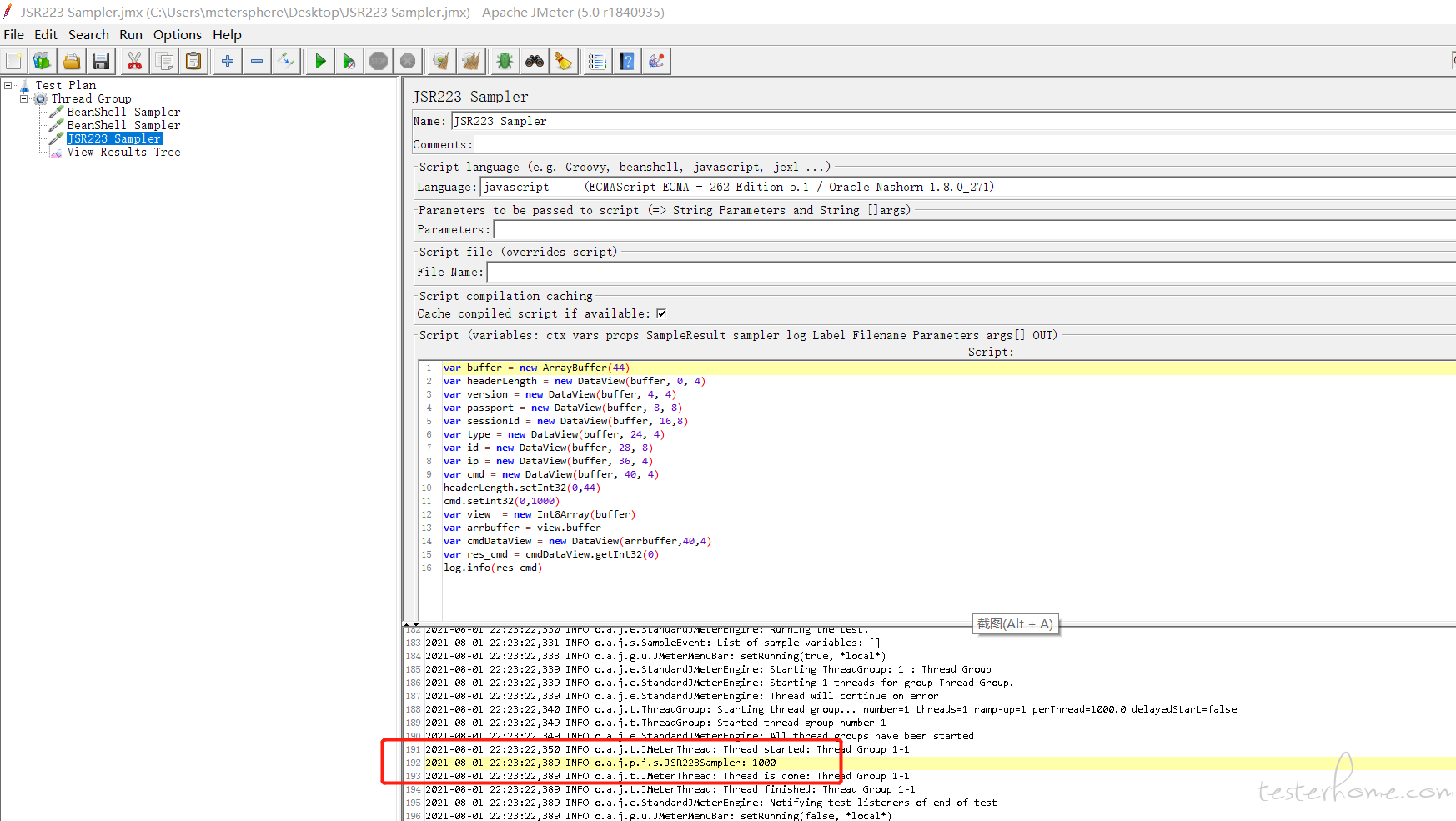Click log line 'Thread will continue on error'
Image resolution: width=1456 pixels, height=821 pixels.
(681, 696)
